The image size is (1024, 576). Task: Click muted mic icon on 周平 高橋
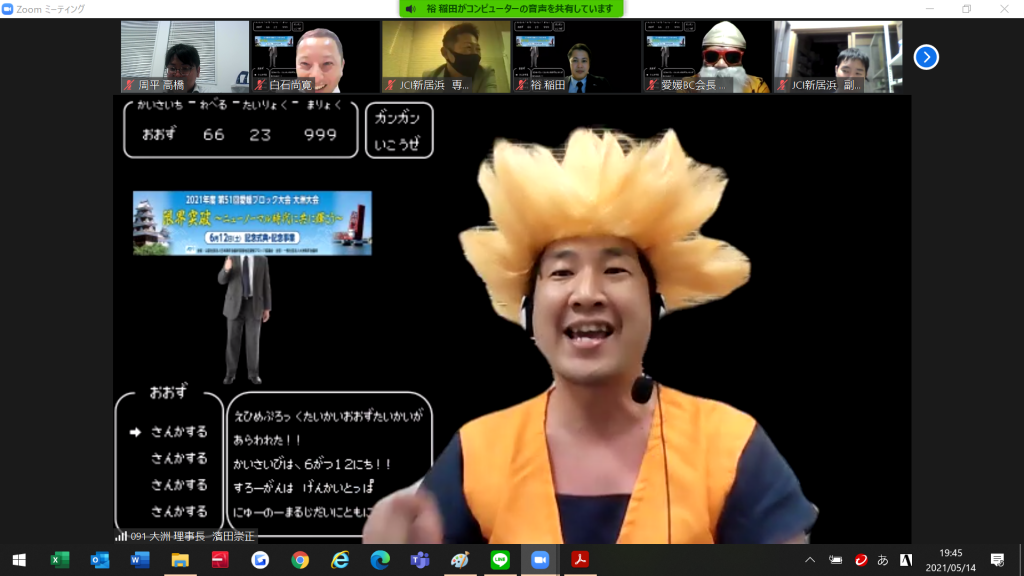(x=129, y=85)
